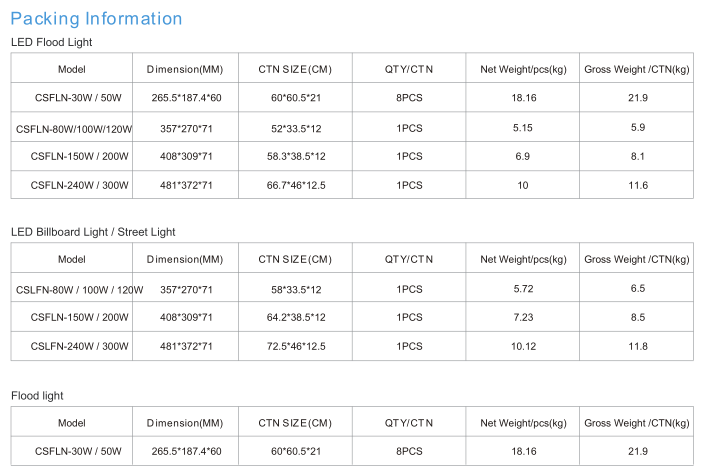Click the gross weight value 11.8
Image resolution: width=702 pixels, height=471 pixels.
tap(638, 346)
